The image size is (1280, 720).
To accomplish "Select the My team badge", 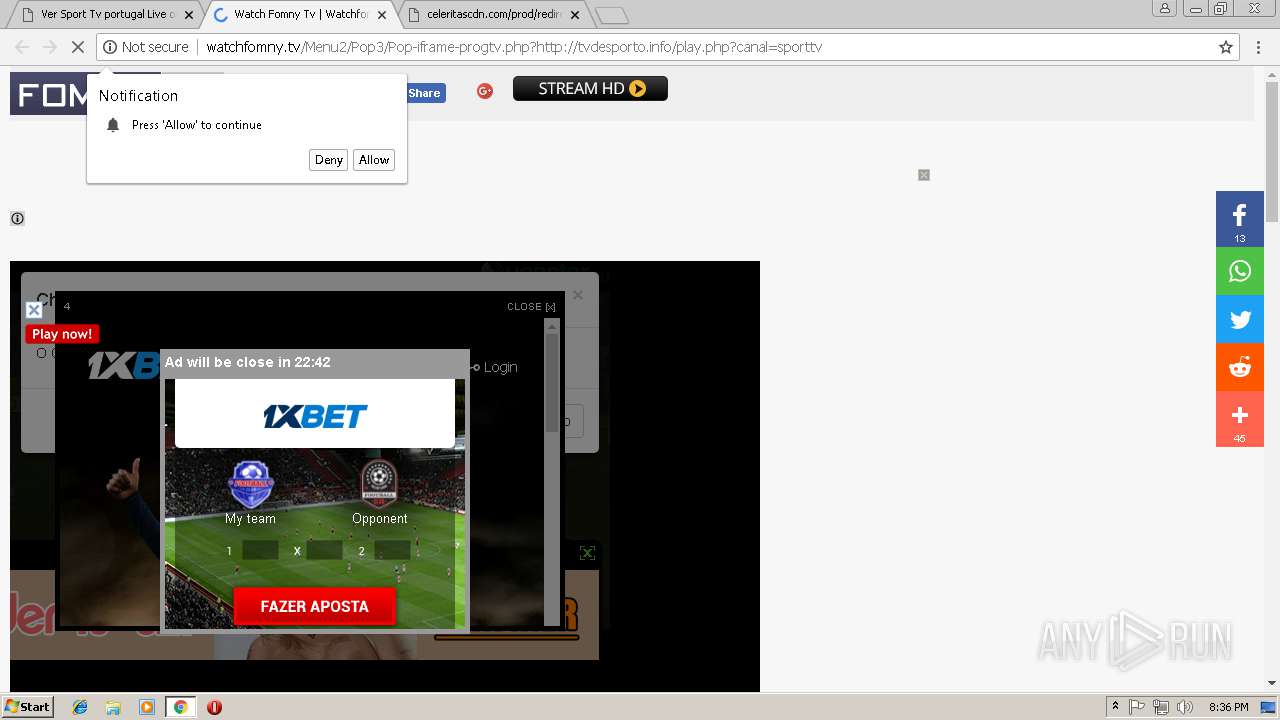I will pyautogui.click(x=250, y=485).
